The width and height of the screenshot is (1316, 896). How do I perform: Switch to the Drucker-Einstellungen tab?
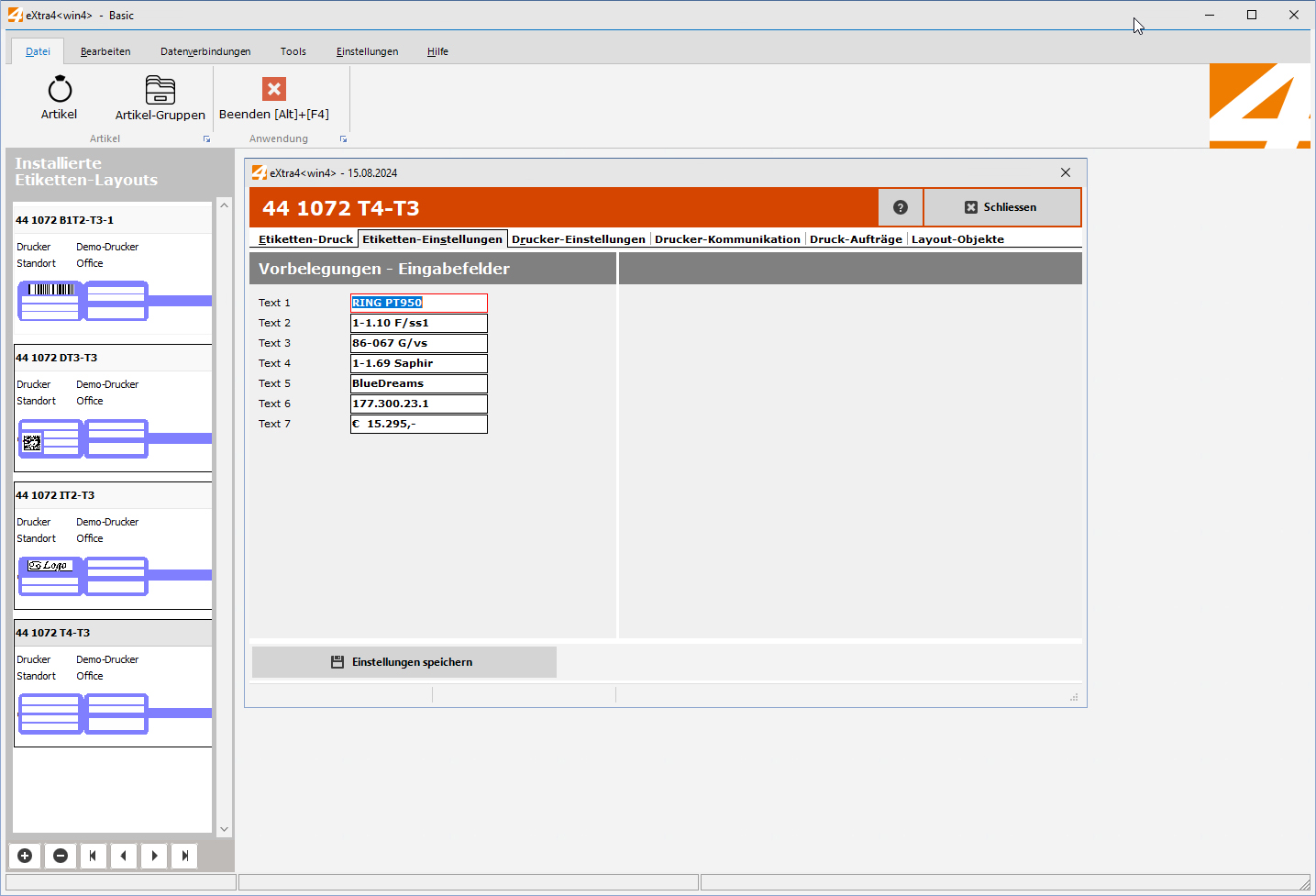(x=578, y=239)
